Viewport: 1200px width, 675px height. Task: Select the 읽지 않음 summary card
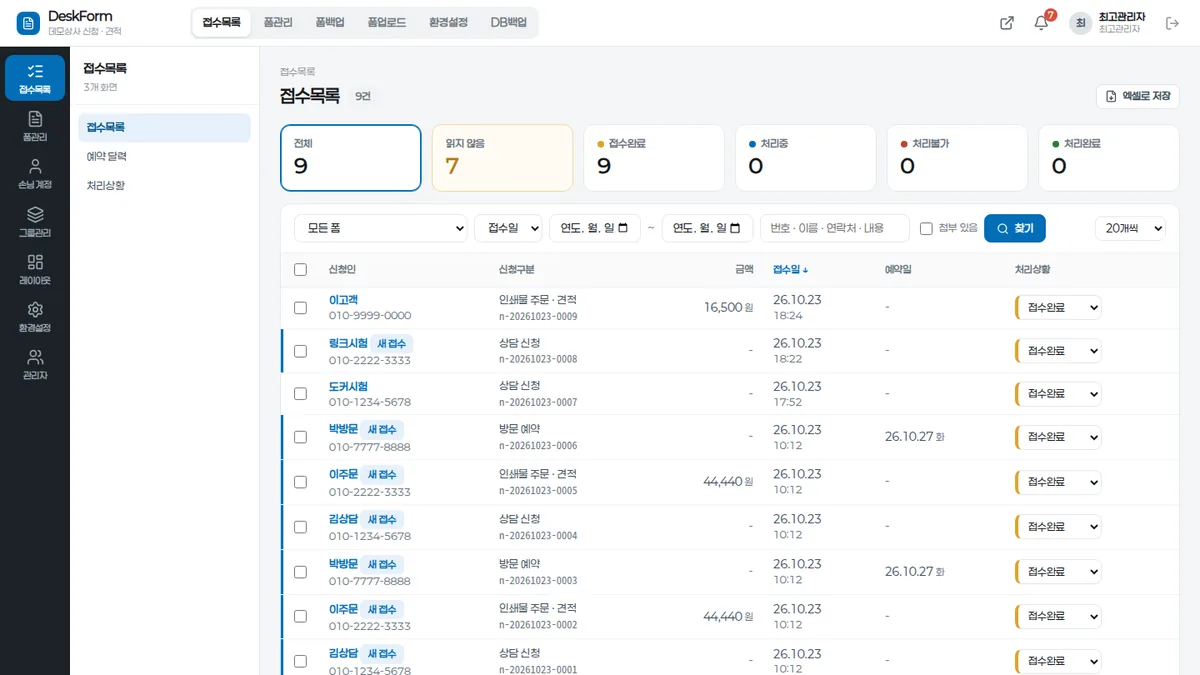point(502,158)
